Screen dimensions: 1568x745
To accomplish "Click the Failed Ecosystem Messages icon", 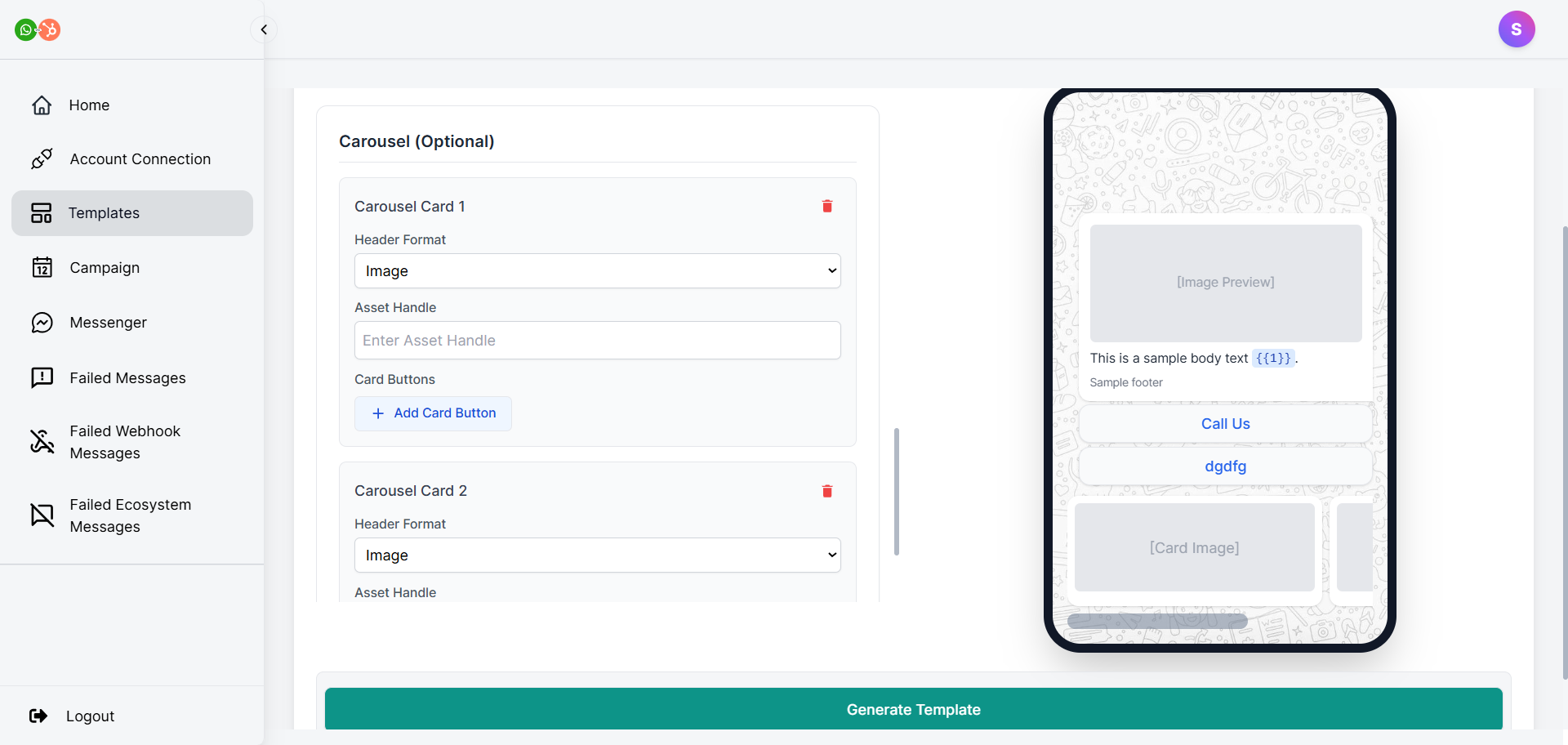I will [x=42, y=515].
